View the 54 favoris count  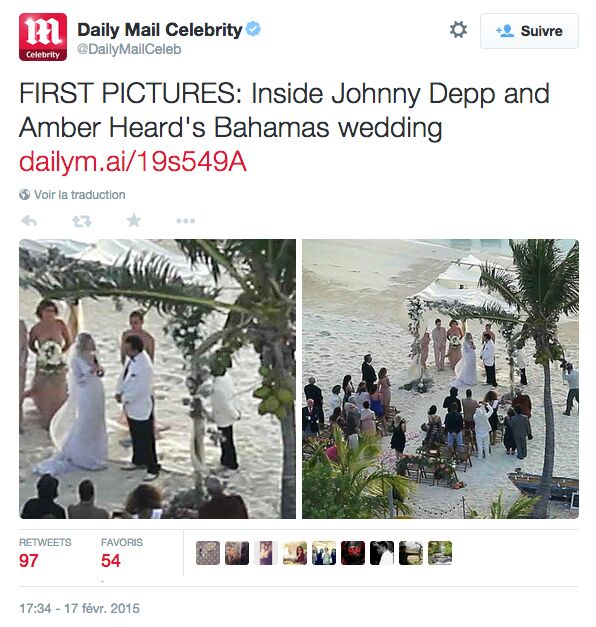tap(111, 561)
